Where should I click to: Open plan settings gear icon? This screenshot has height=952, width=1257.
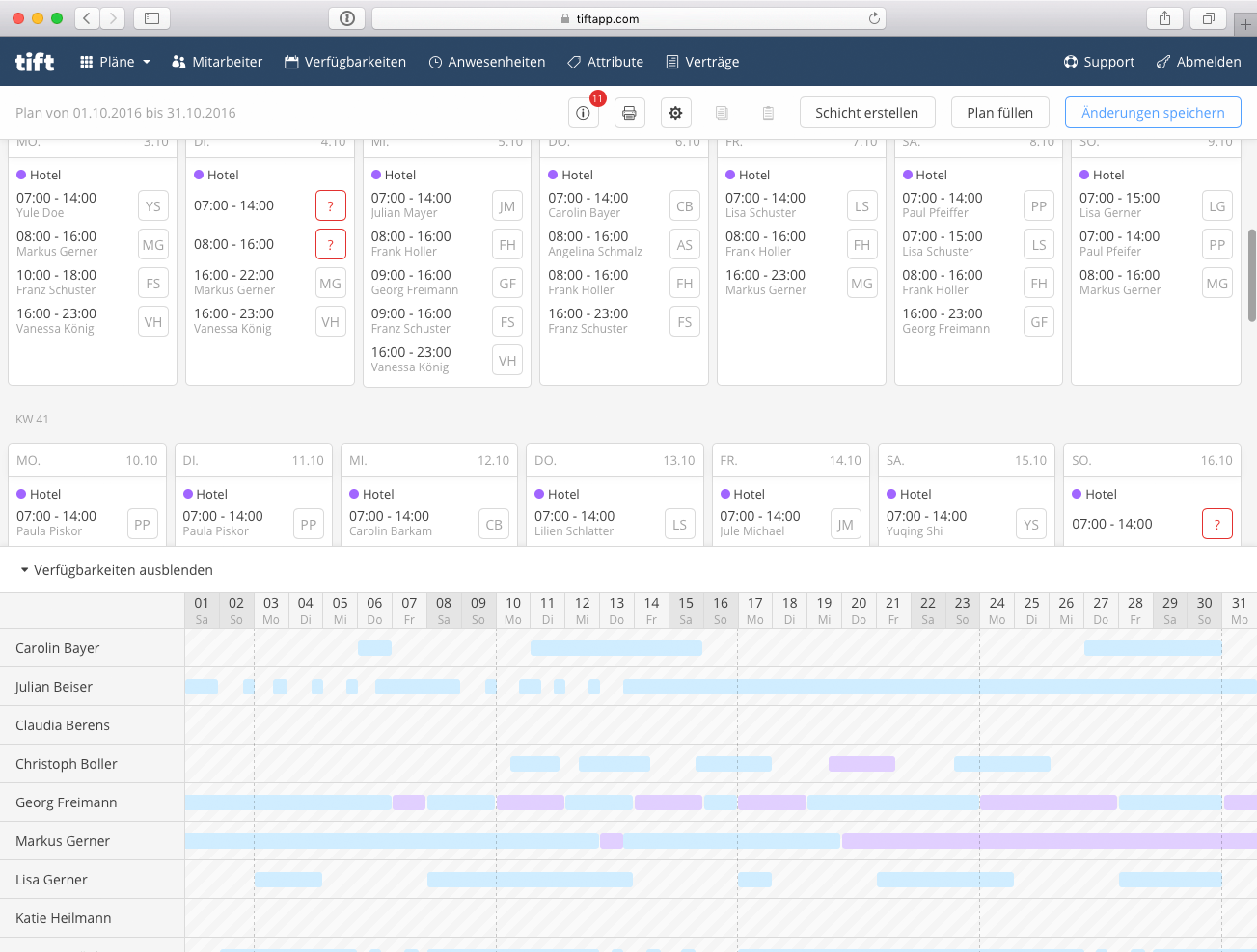(x=675, y=113)
